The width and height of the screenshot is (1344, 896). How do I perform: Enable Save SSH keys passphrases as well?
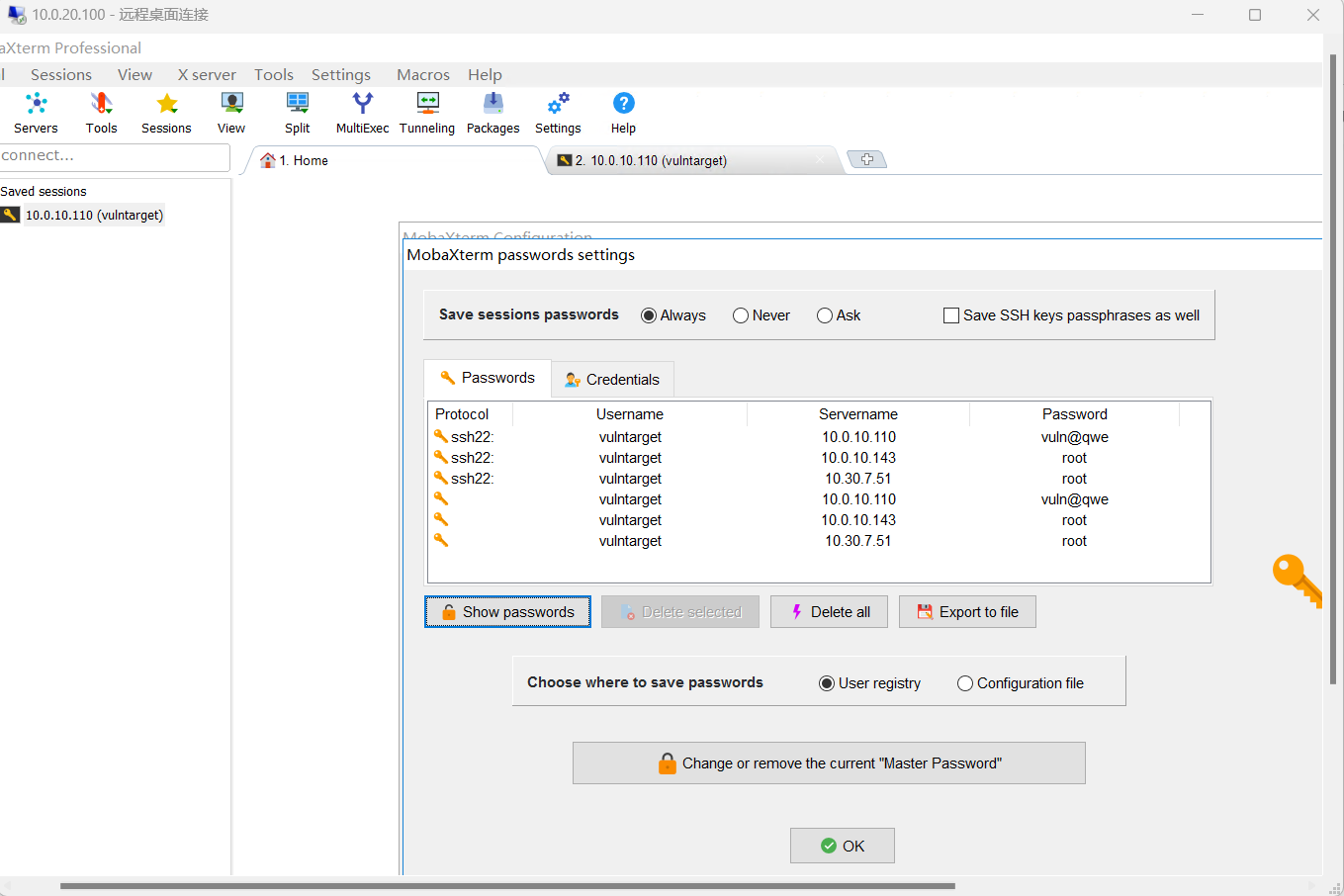pos(951,315)
